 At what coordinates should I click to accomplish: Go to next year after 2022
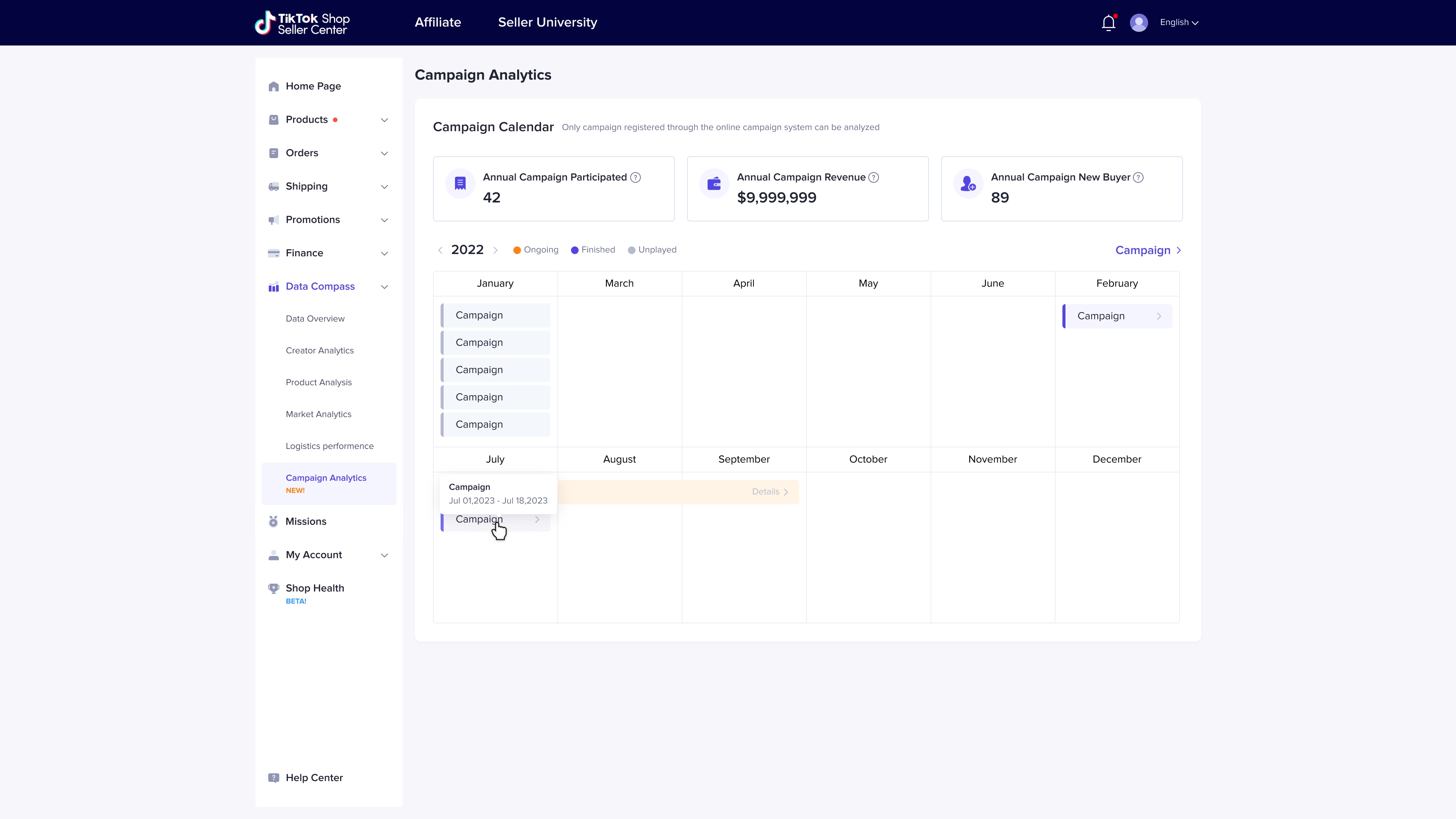coord(496,250)
